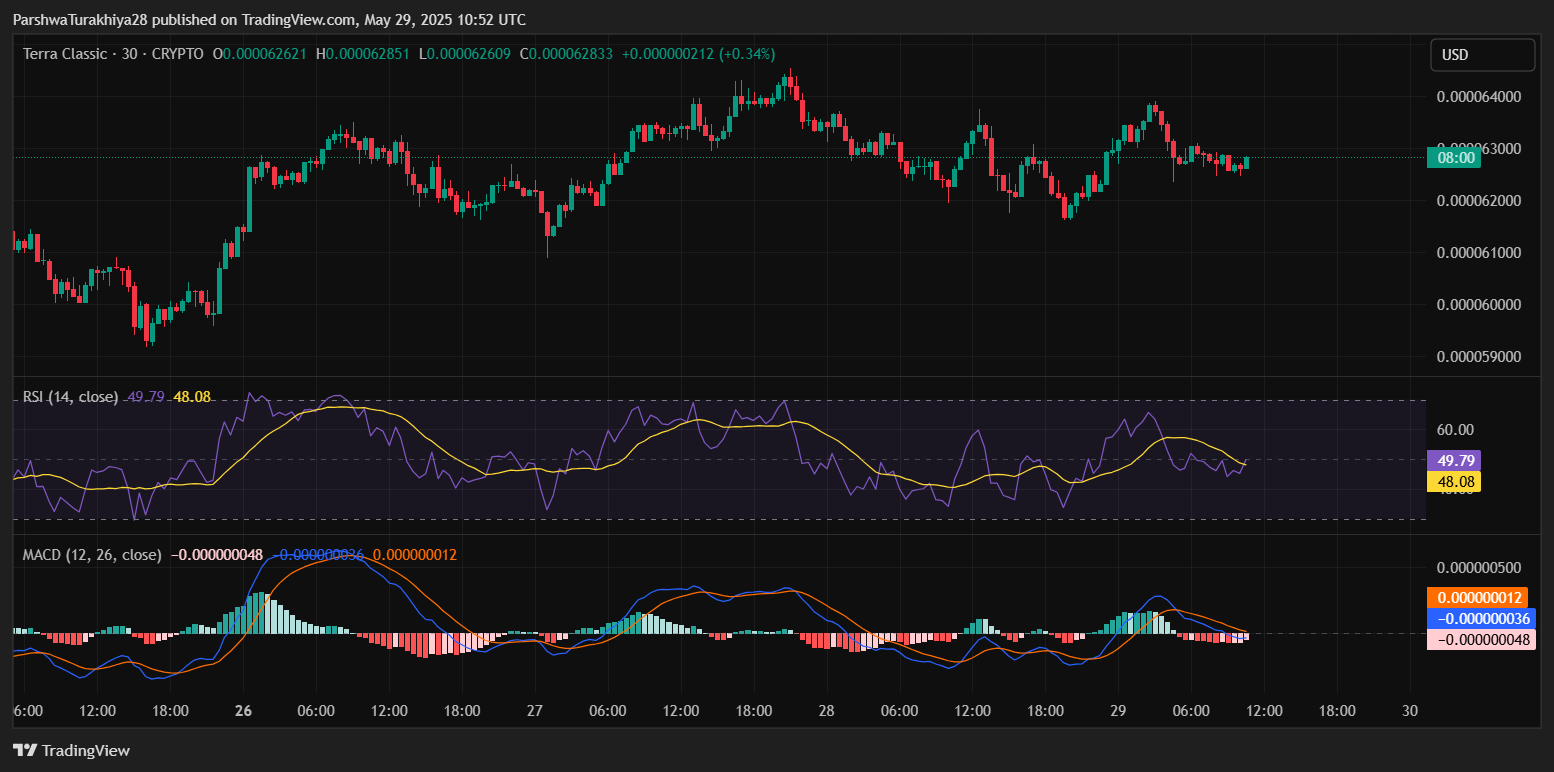Select date marker 28 on time axis
This screenshot has width=1554, height=772.
coord(827,711)
